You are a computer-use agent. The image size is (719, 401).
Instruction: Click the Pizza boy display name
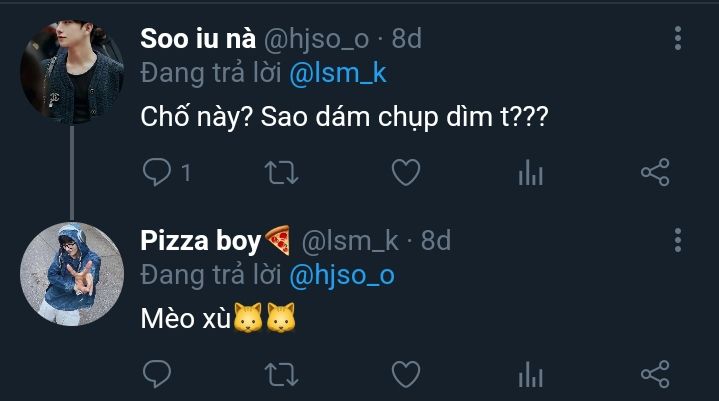[201, 240]
